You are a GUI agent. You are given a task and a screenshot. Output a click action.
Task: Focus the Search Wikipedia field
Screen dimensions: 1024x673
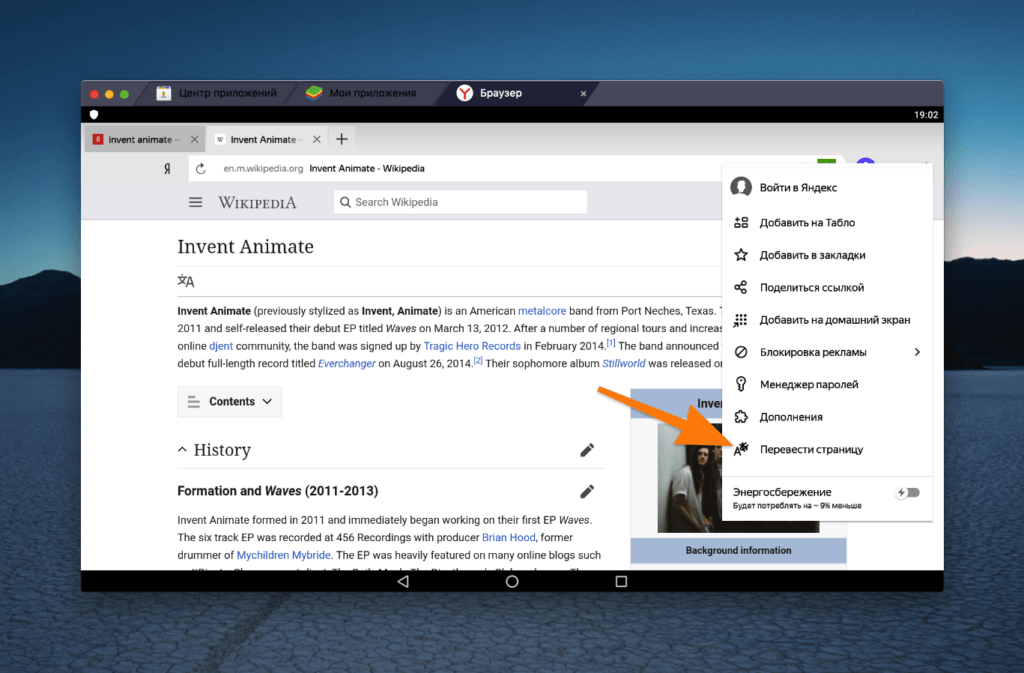coord(460,202)
